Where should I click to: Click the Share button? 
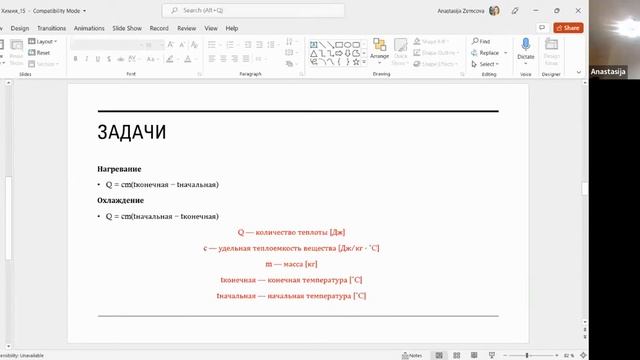coord(568,28)
